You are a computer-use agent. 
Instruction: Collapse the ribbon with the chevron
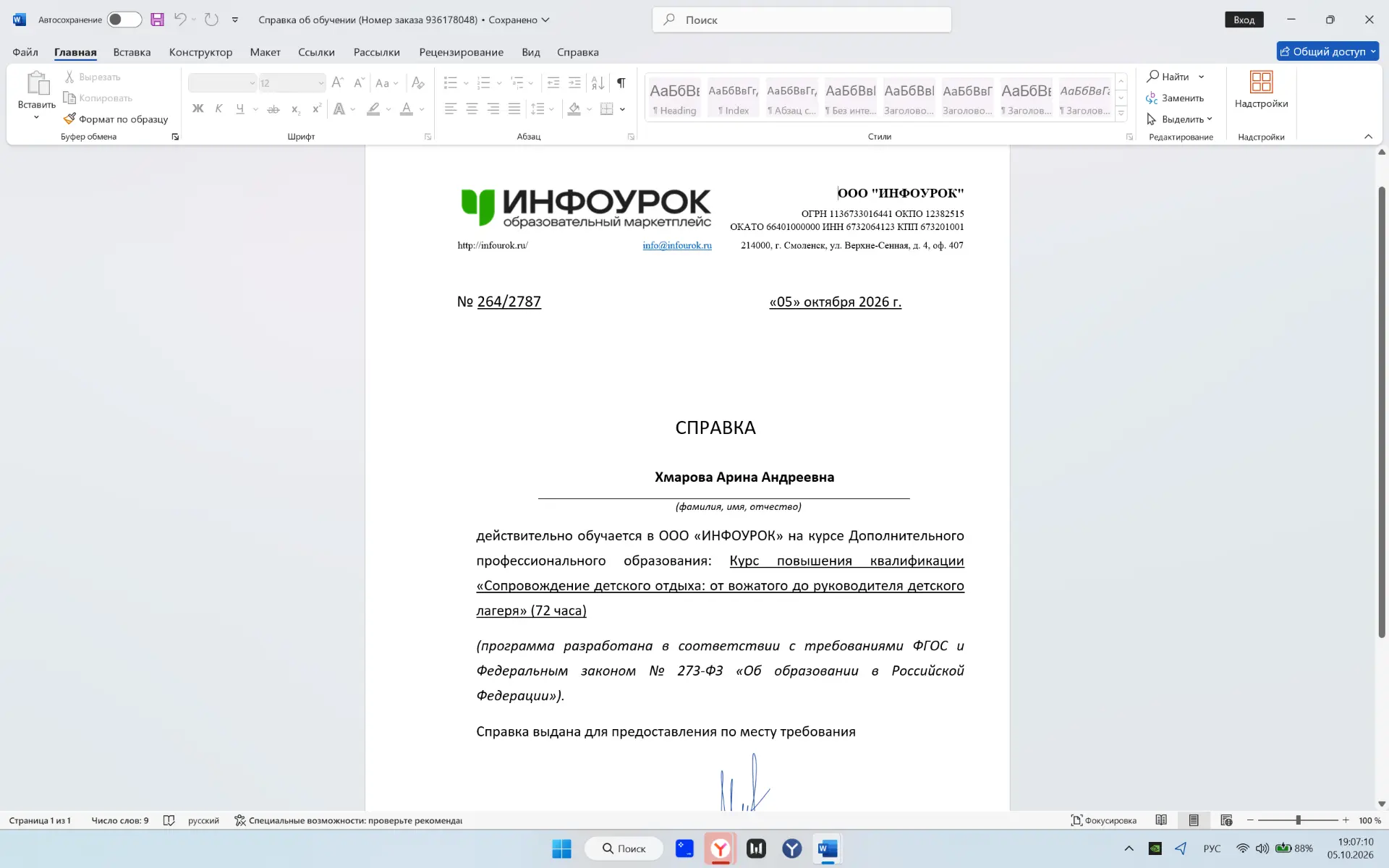click(x=1368, y=136)
